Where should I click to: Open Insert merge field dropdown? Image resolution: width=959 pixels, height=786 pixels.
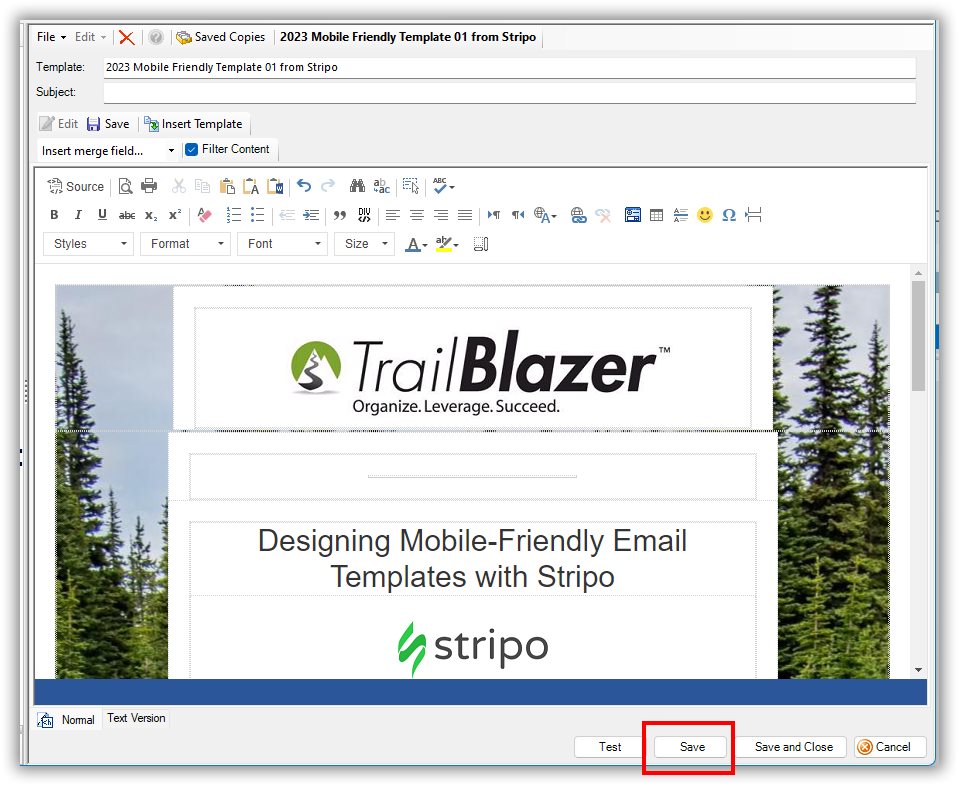[108, 150]
